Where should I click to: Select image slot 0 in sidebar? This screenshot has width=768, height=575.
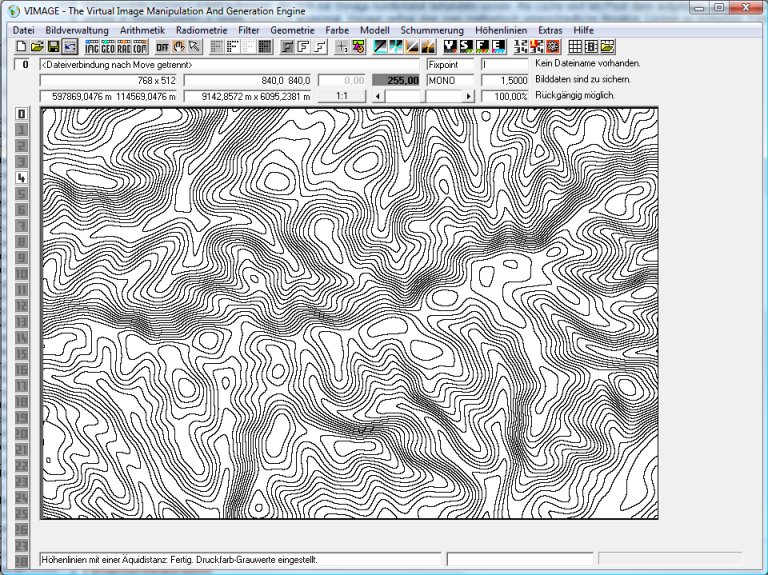(21, 114)
